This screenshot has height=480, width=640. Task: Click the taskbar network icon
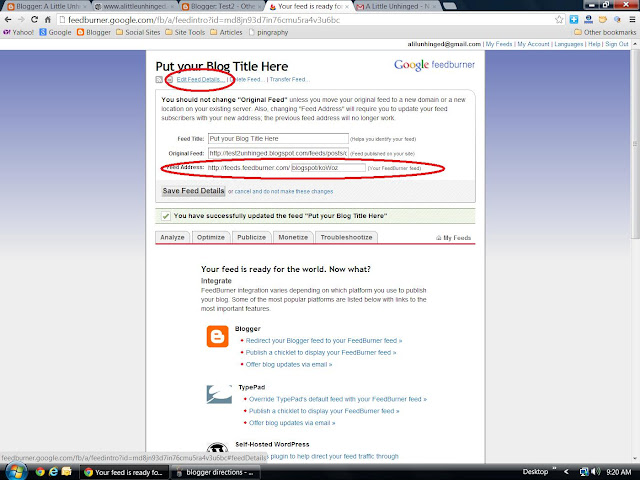click(584, 472)
